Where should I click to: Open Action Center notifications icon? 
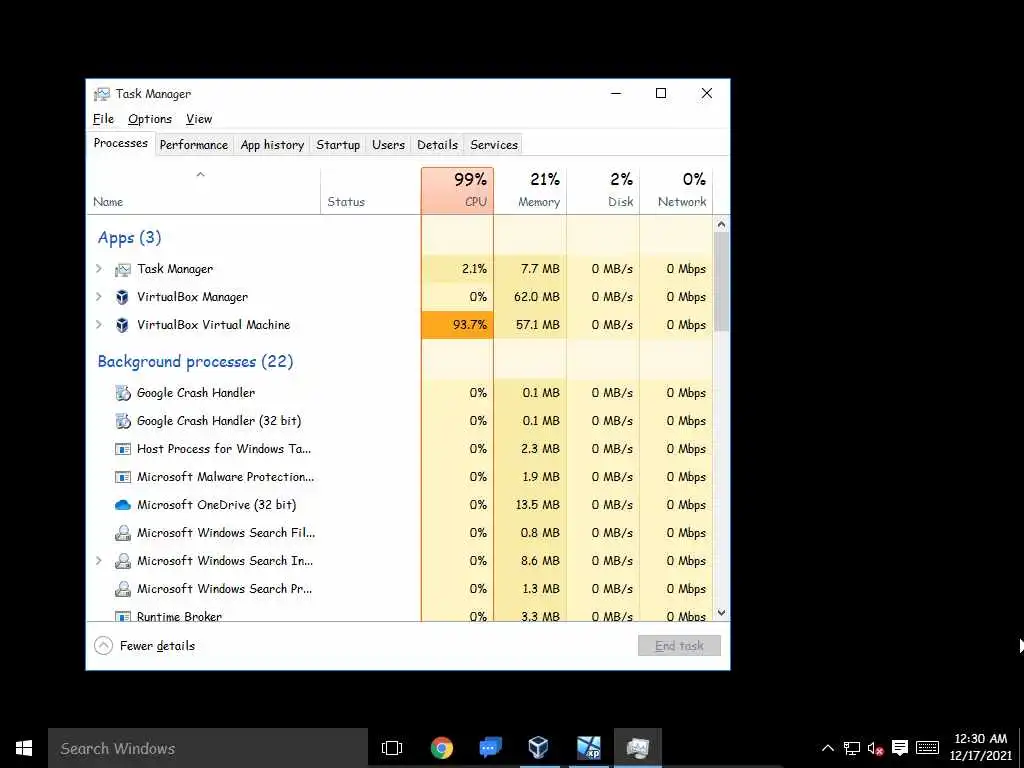coord(900,748)
